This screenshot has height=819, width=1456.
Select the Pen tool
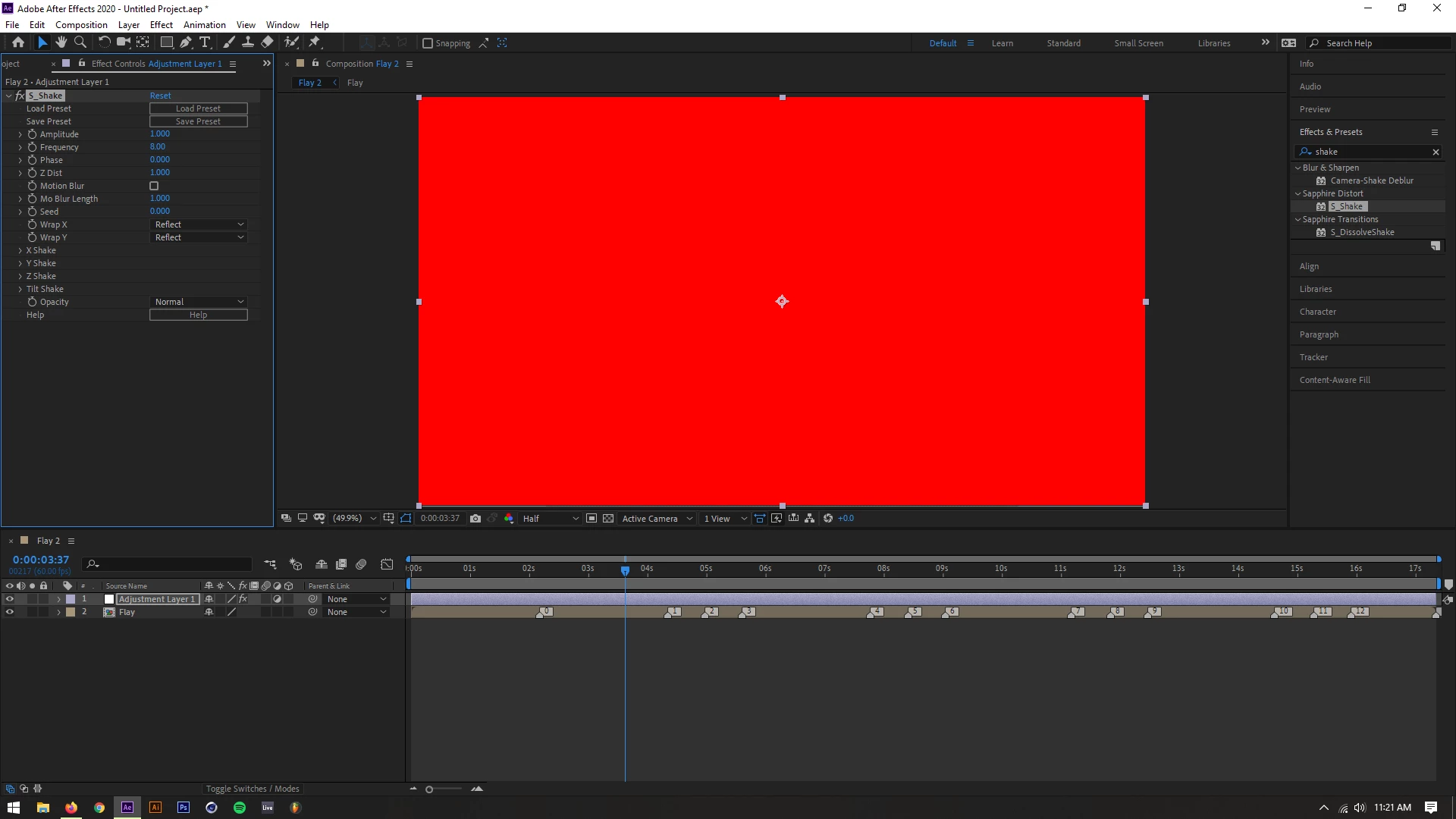[186, 42]
